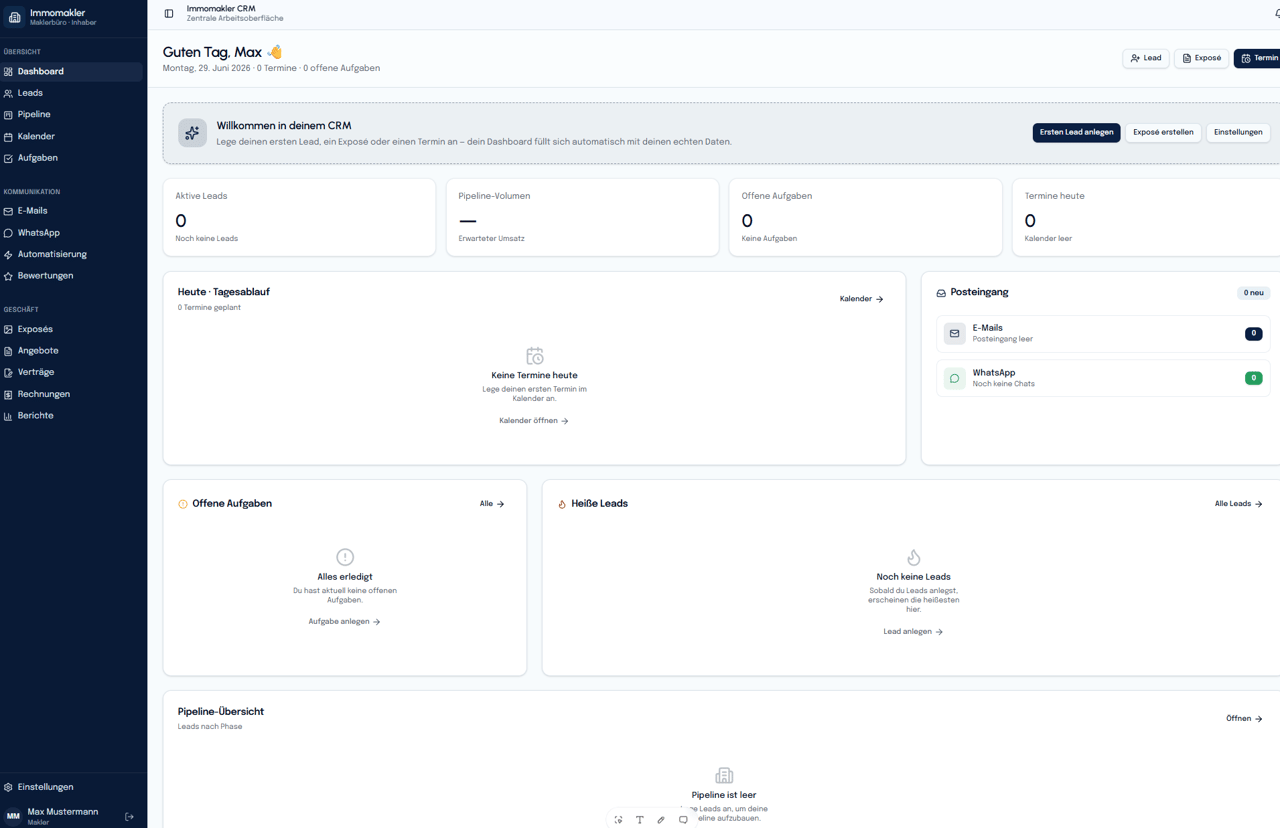Select the pencil tool in bottom toolbar
Screen dimensions: 1280x828
pyautogui.click(x=661, y=820)
